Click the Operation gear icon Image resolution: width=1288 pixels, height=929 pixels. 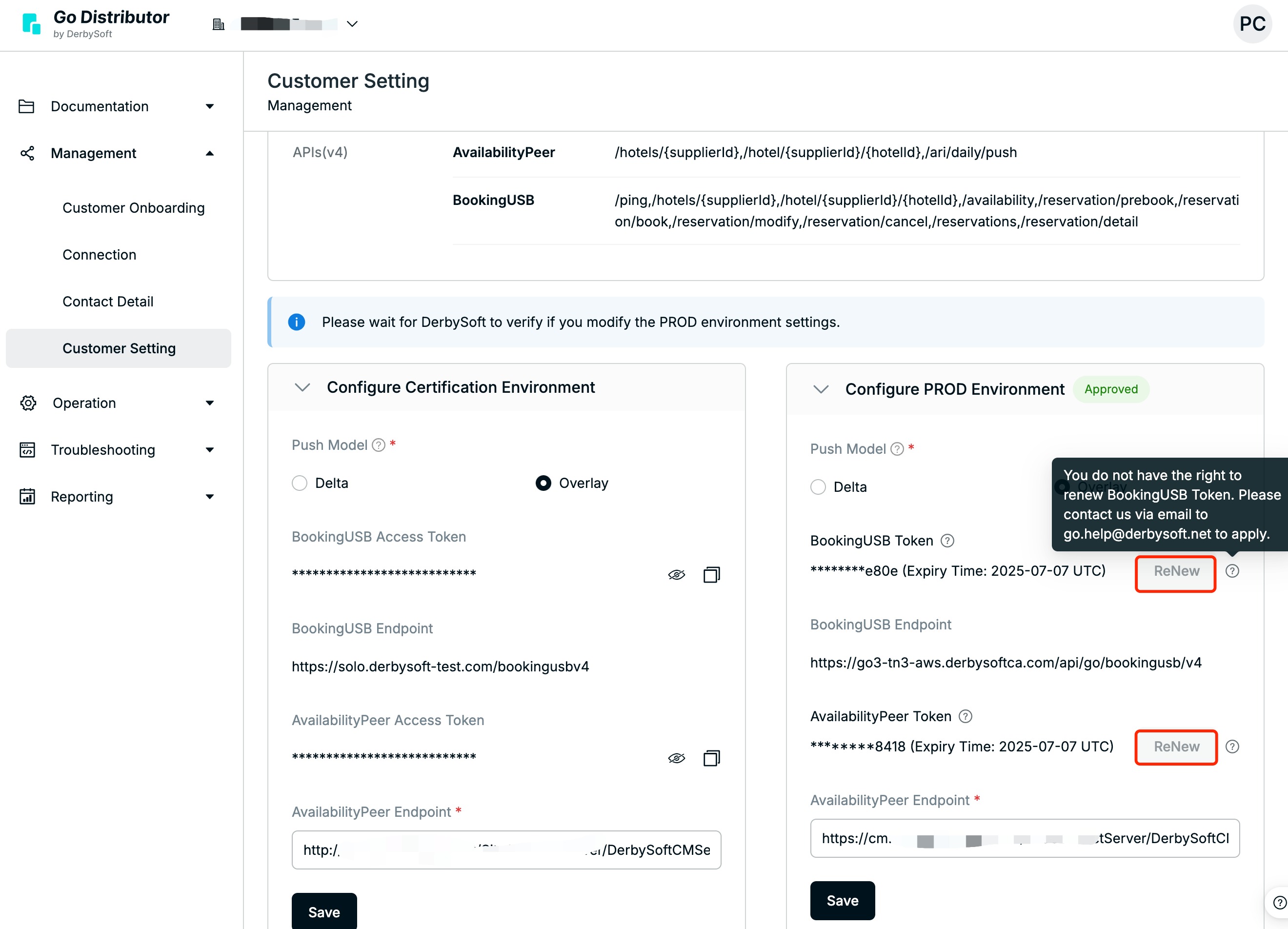28,403
